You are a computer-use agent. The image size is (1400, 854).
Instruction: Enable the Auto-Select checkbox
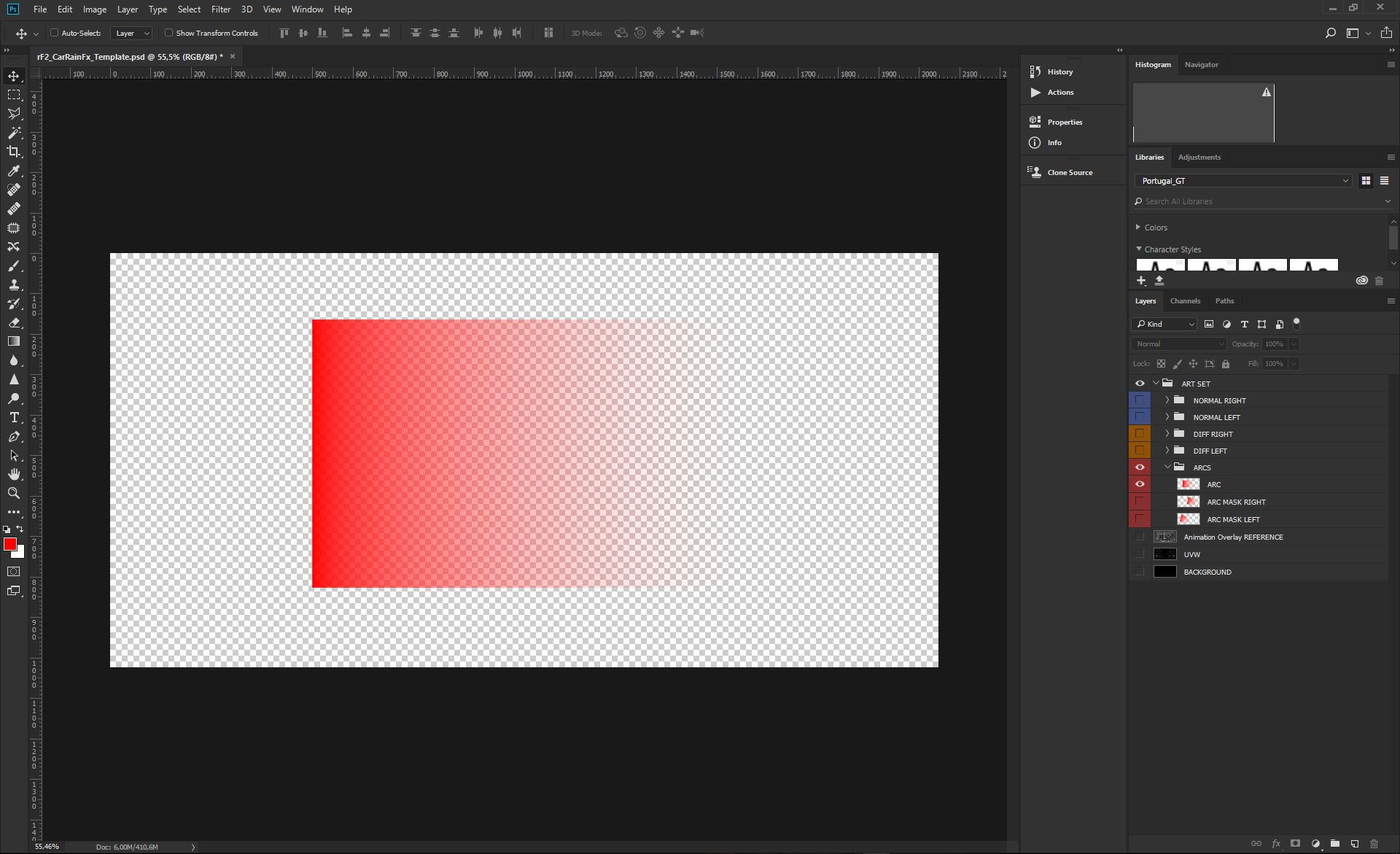coord(54,33)
